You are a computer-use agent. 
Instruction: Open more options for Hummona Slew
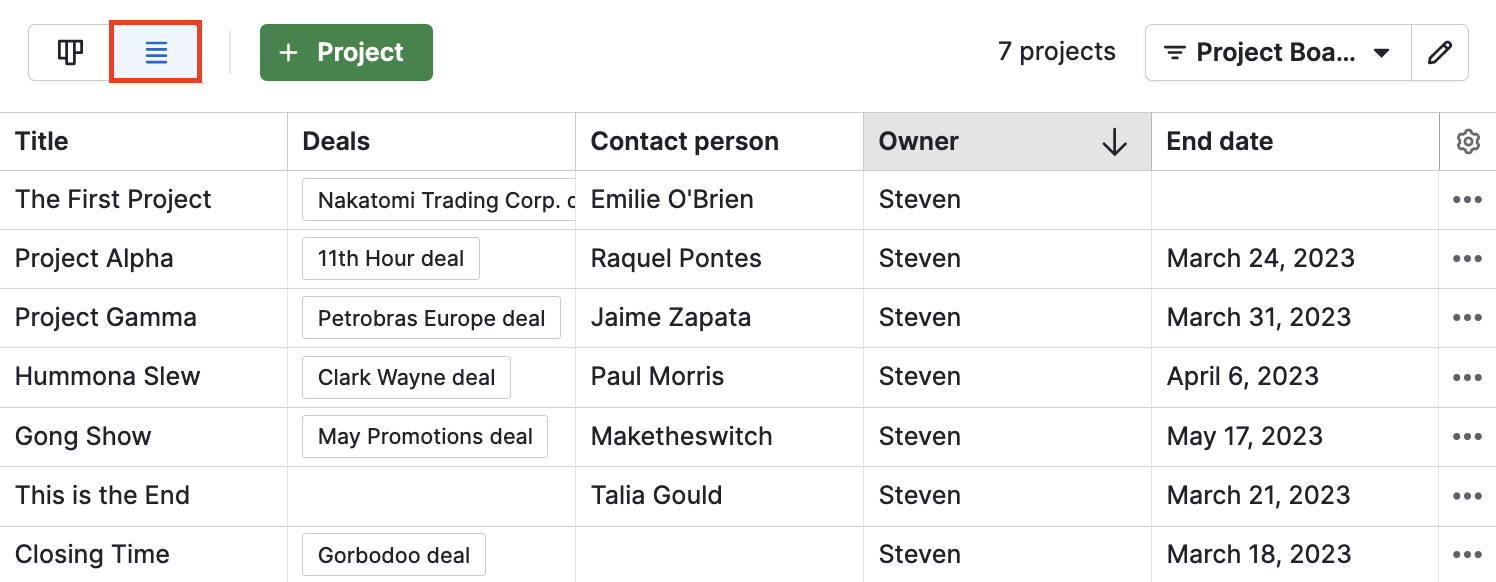[x=1467, y=377]
